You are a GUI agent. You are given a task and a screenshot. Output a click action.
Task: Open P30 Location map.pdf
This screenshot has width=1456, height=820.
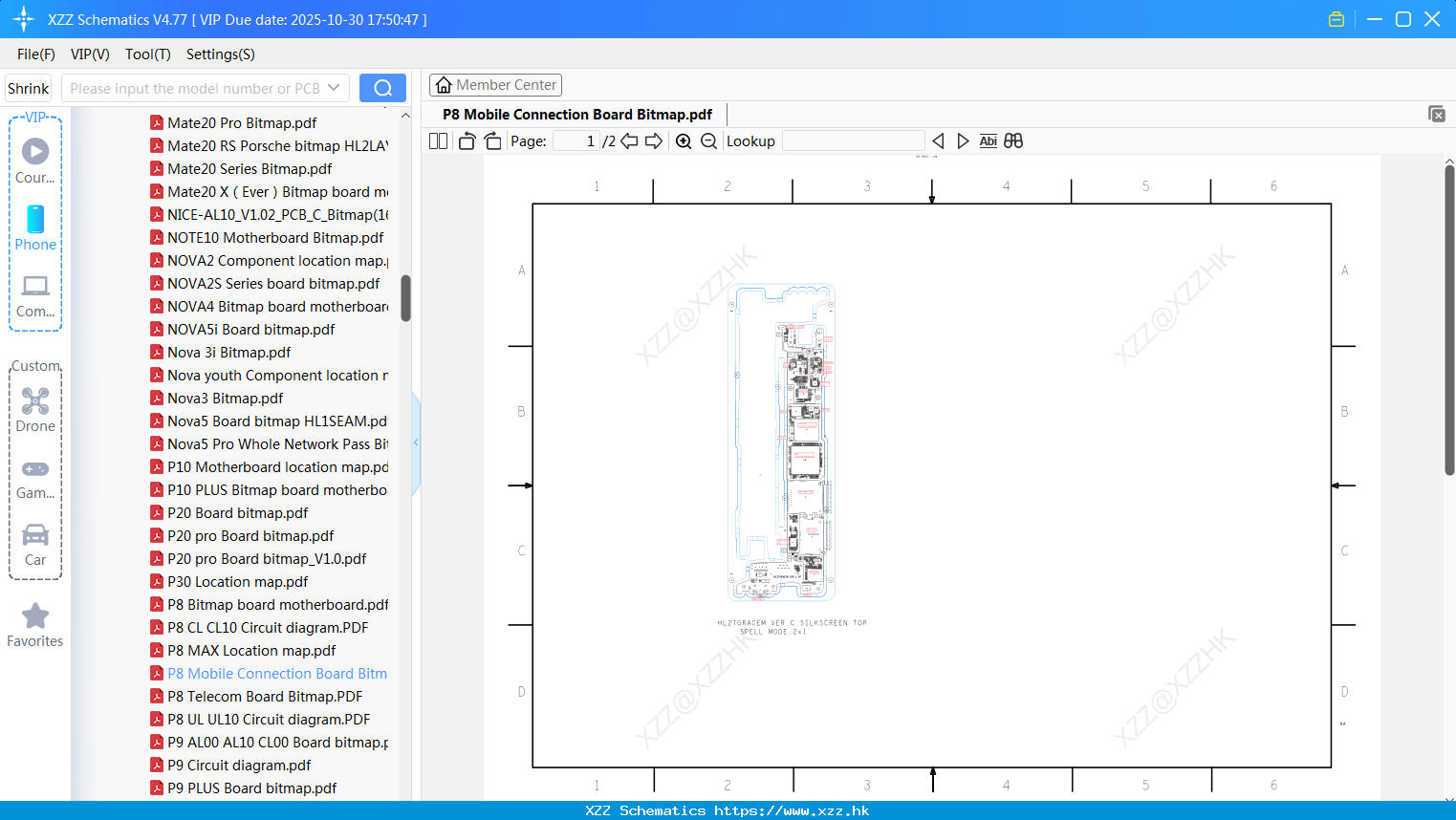tap(229, 581)
